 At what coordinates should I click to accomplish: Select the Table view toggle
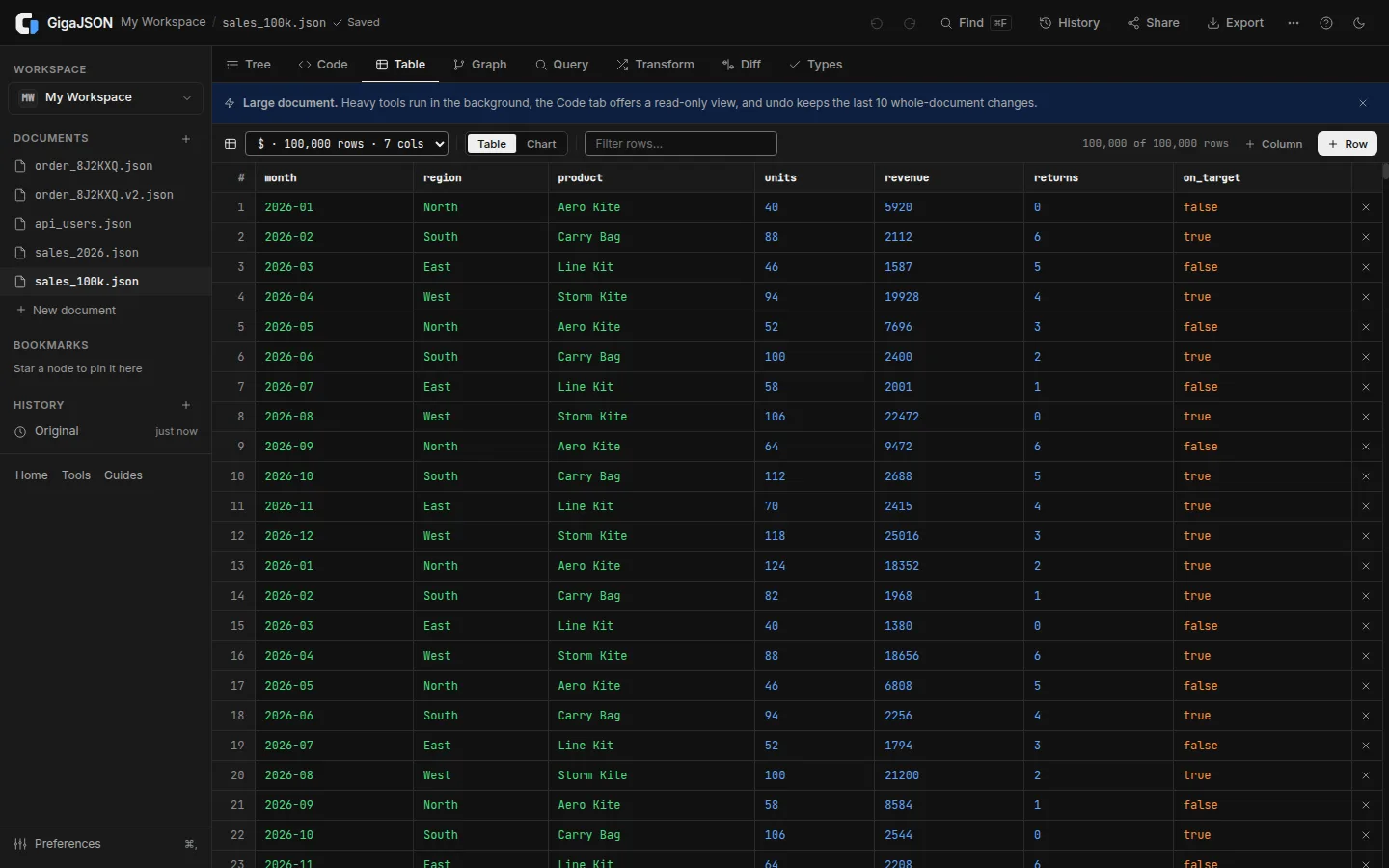click(492, 144)
